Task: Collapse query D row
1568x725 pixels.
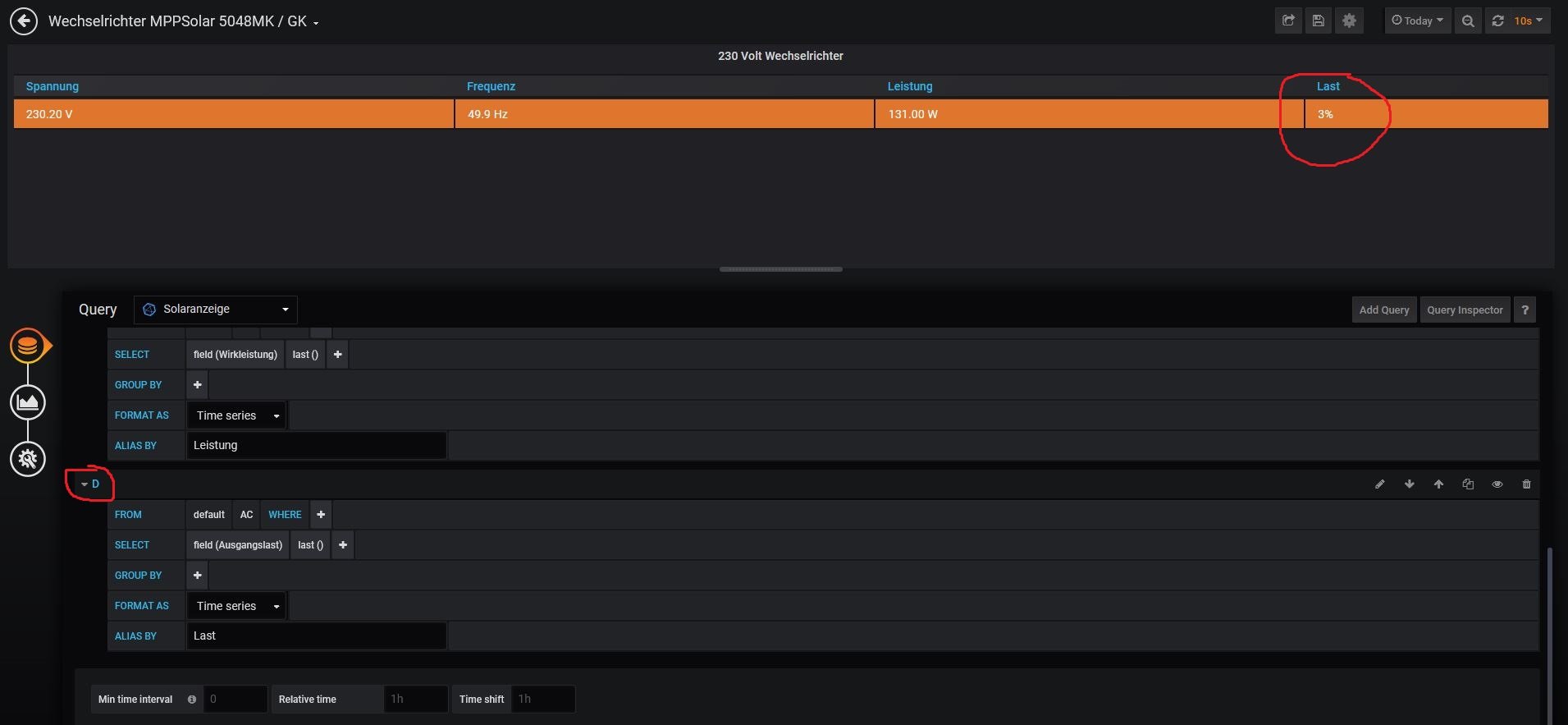Action: point(89,484)
